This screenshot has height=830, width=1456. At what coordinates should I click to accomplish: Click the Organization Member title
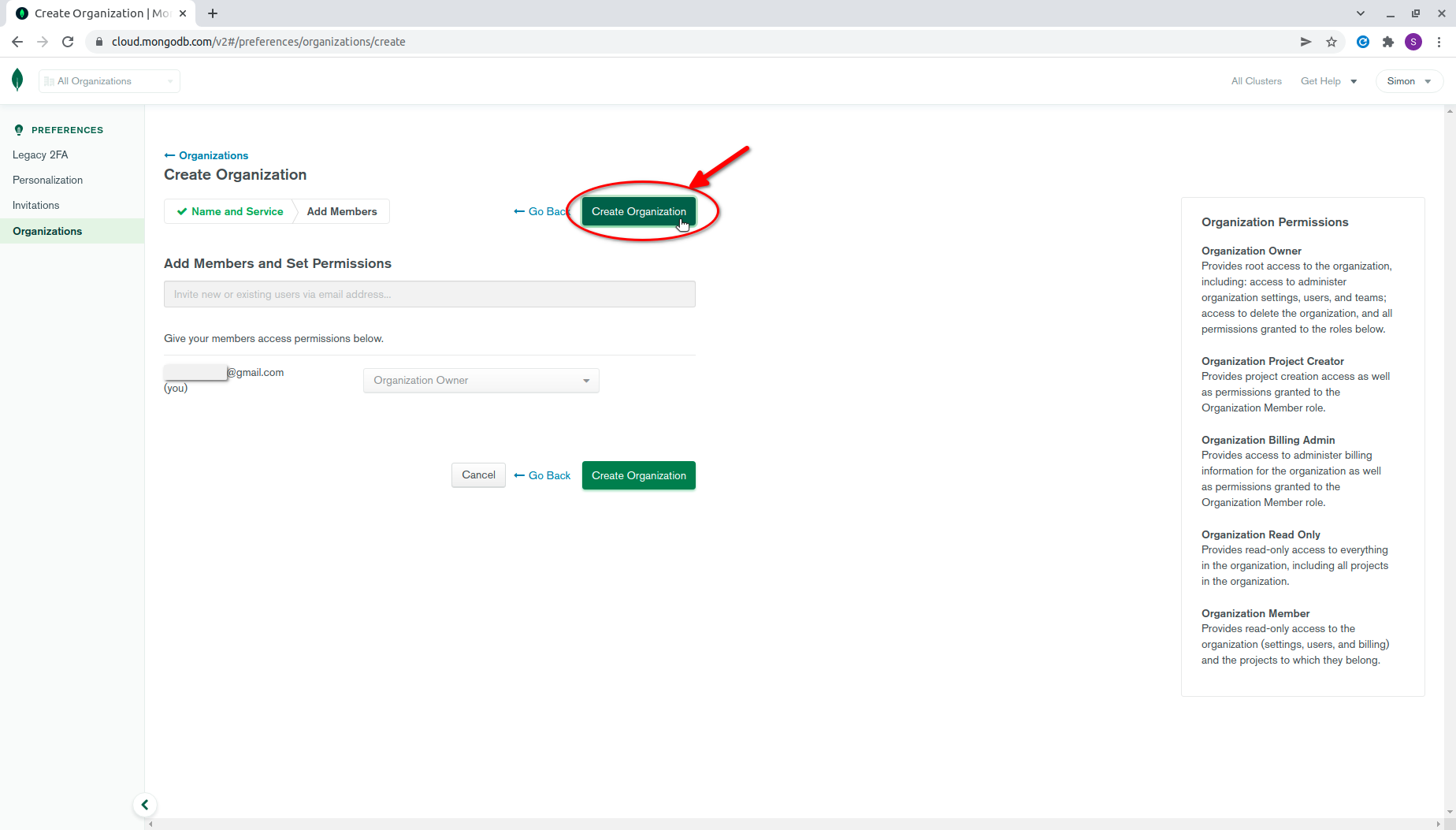click(1255, 613)
